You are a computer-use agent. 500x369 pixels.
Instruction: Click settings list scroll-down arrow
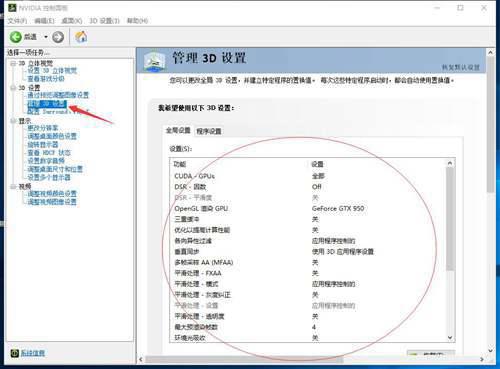point(450,338)
